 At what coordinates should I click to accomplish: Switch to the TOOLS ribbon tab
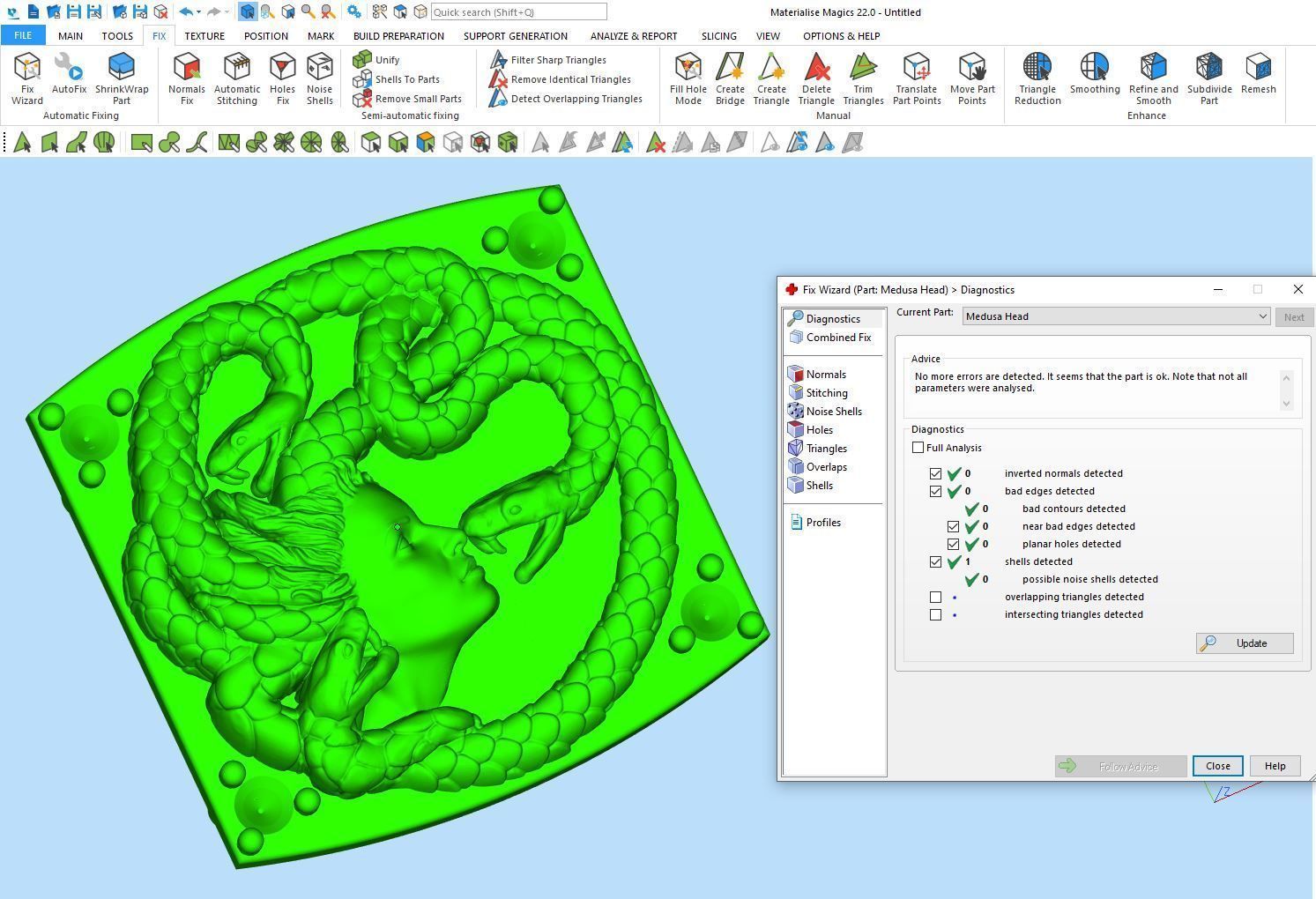[117, 36]
